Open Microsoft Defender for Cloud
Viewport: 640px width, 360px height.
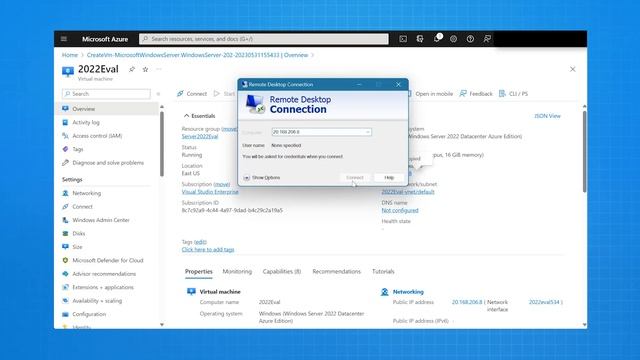click(107, 260)
